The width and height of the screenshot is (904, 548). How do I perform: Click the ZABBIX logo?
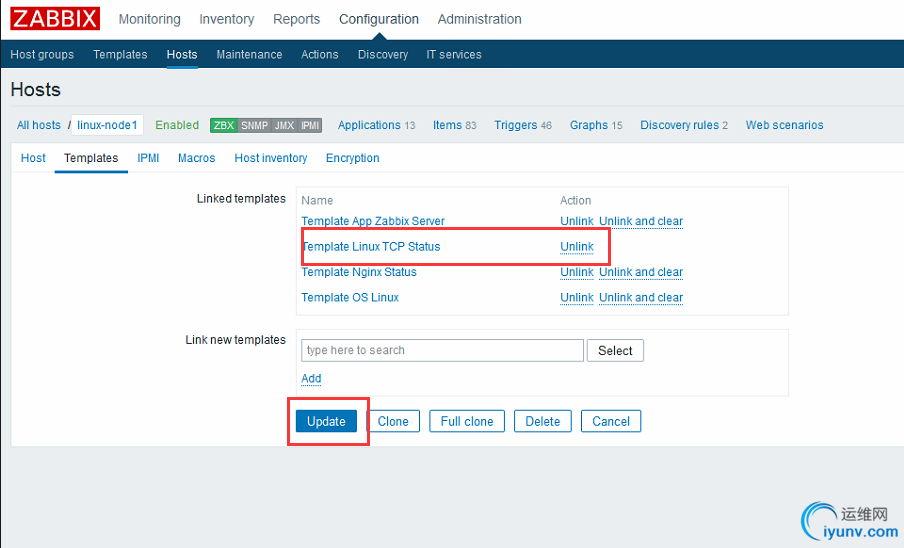(x=55, y=18)
